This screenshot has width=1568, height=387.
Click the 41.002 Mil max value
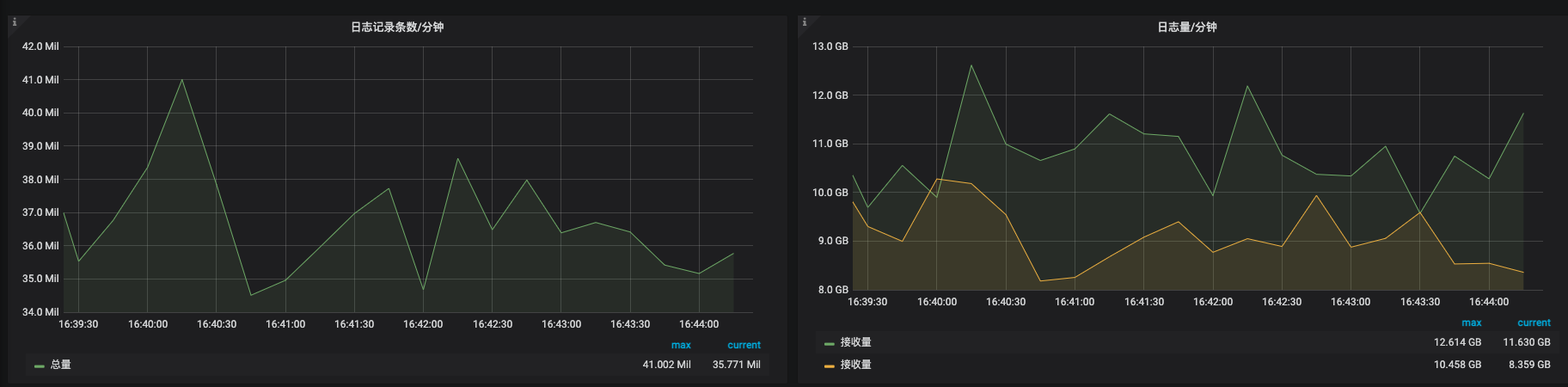666,365
